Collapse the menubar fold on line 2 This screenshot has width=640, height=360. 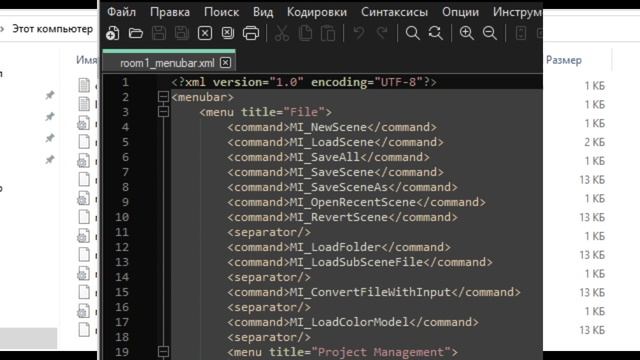pyautogui.click(x=163, y=97)
